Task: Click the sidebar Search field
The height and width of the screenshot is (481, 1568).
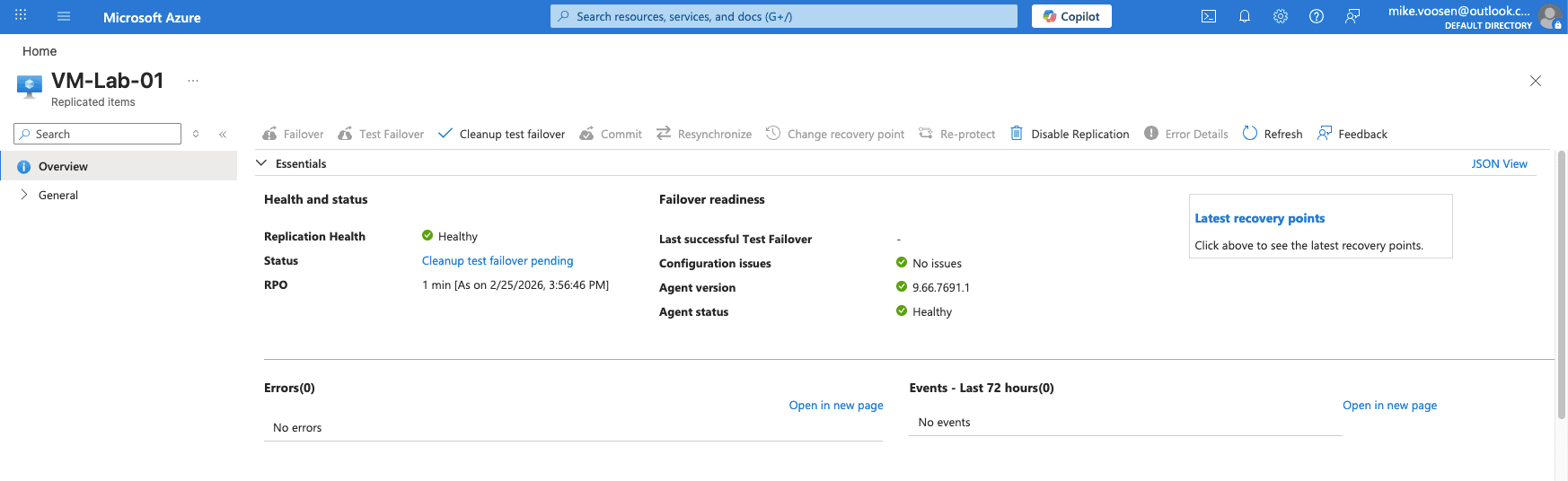Action: 98,134
